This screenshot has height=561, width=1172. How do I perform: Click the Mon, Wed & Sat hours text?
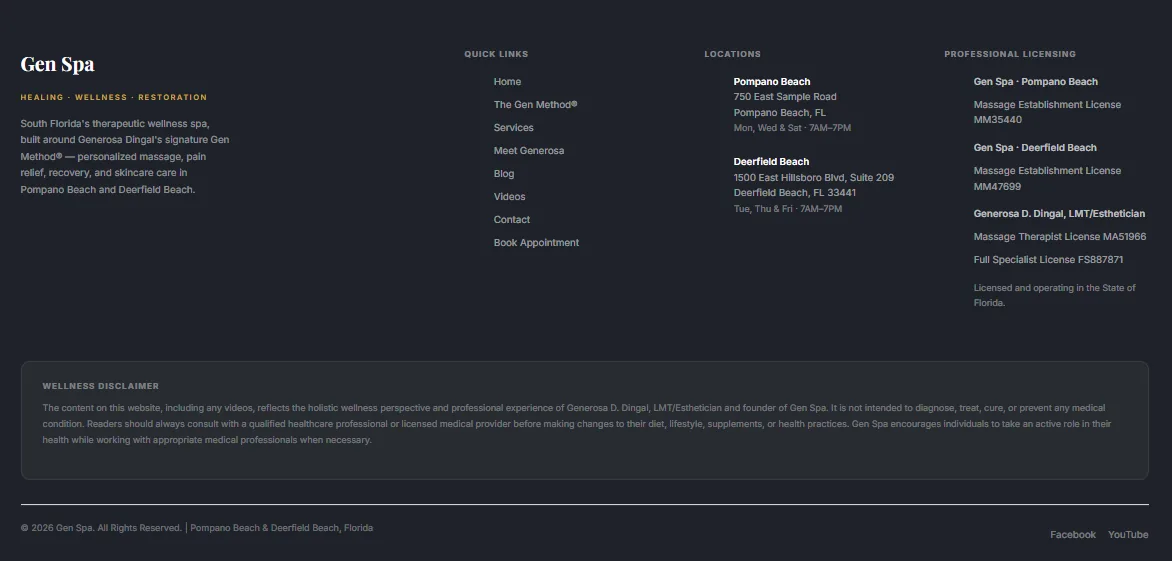tap(792, 128)
